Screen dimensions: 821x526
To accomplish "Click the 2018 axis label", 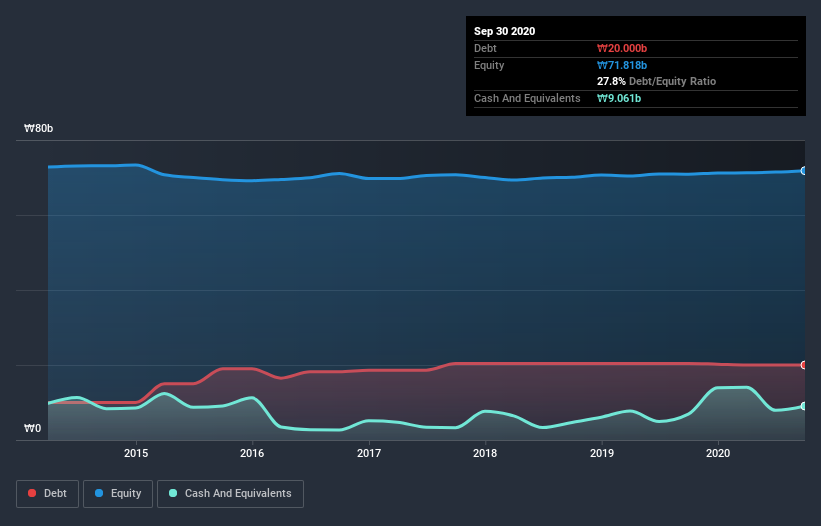I will coord(485,453).
